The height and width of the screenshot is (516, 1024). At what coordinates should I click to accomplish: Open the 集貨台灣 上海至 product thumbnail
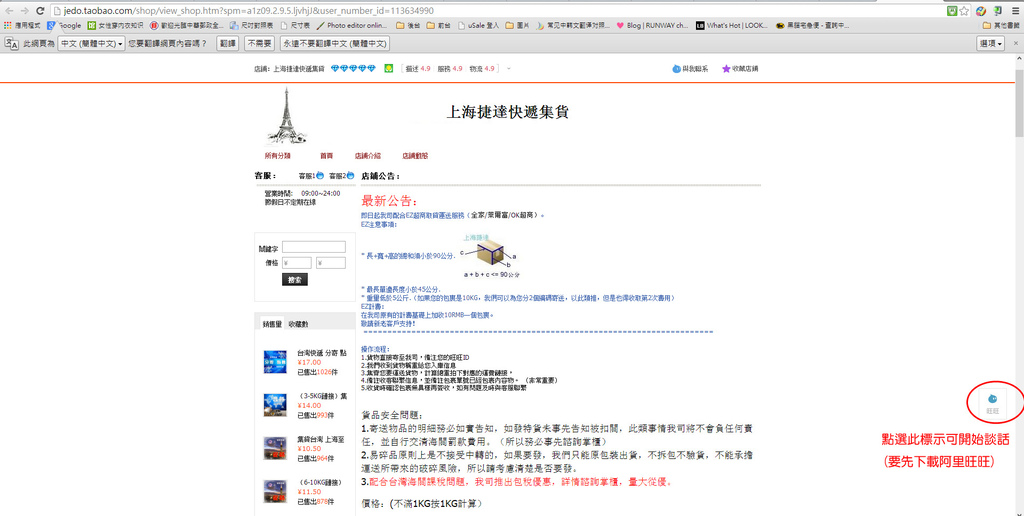275,448
